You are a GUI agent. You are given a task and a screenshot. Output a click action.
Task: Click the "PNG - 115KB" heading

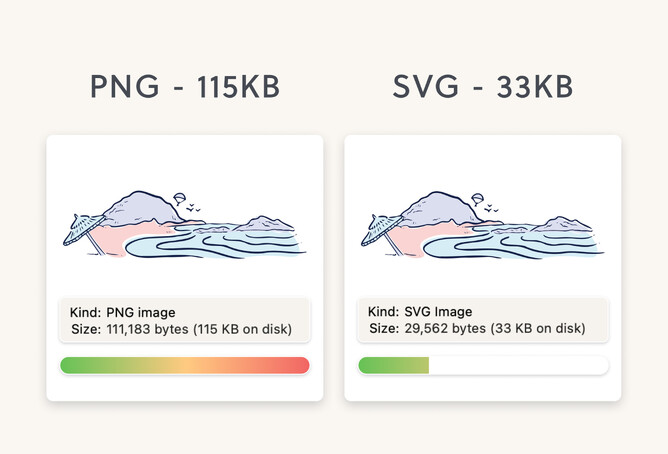coord(184,87)
